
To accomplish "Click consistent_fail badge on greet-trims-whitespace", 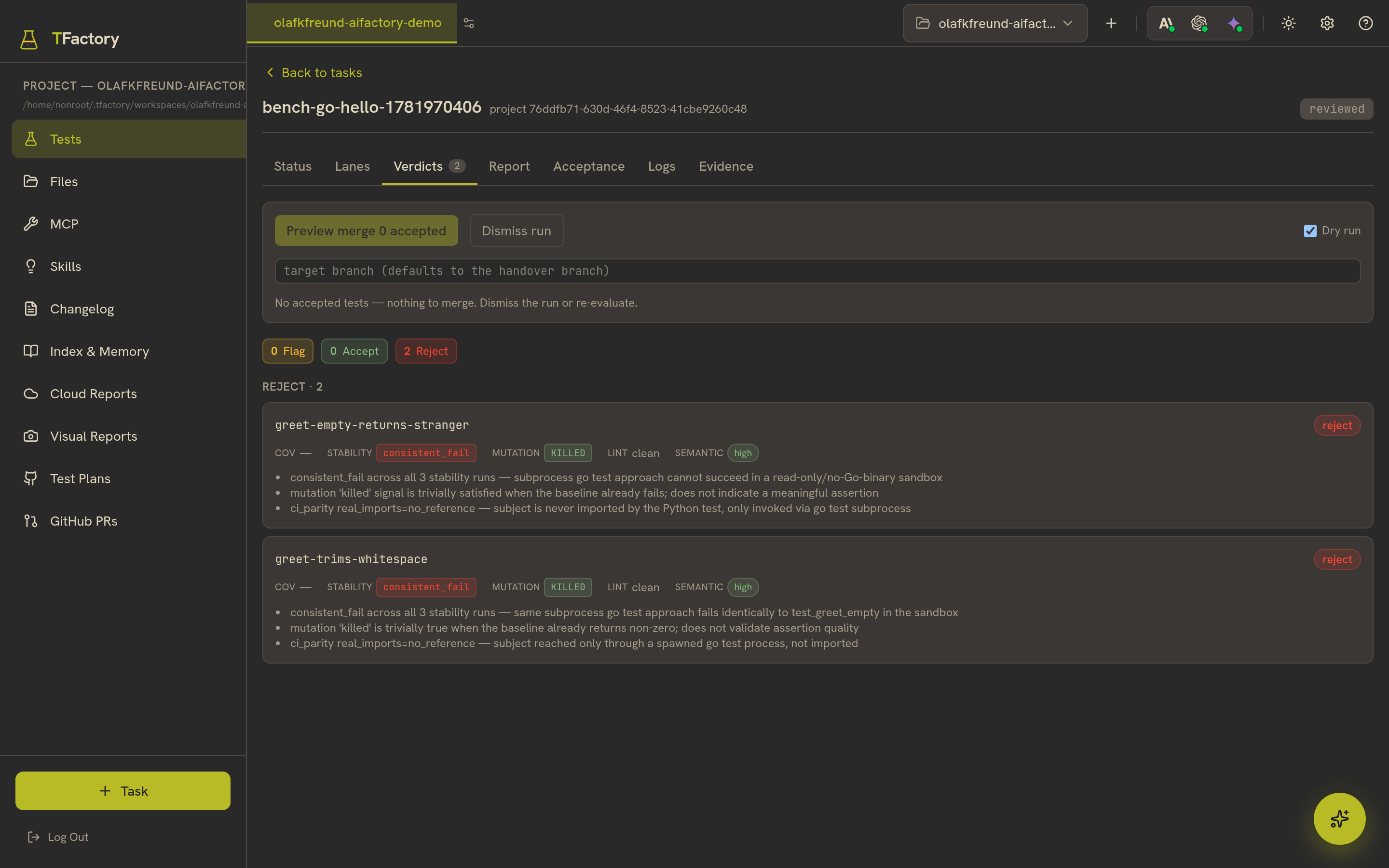I will point(426,587).
